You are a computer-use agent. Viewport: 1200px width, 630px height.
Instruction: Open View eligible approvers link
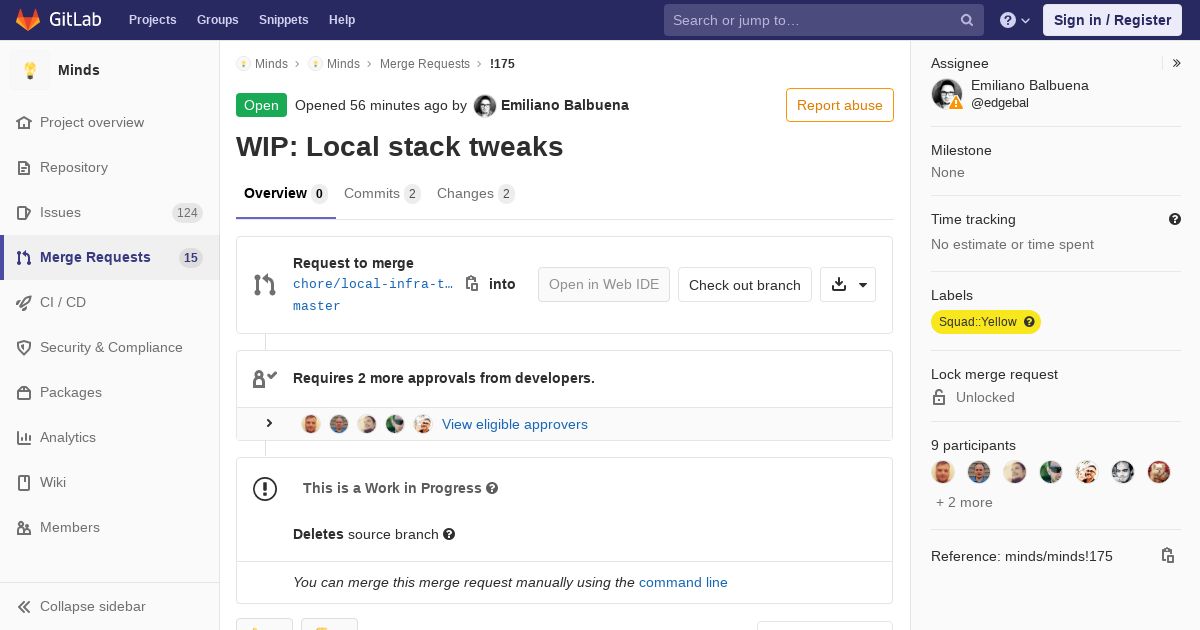(x=515, y=424)
